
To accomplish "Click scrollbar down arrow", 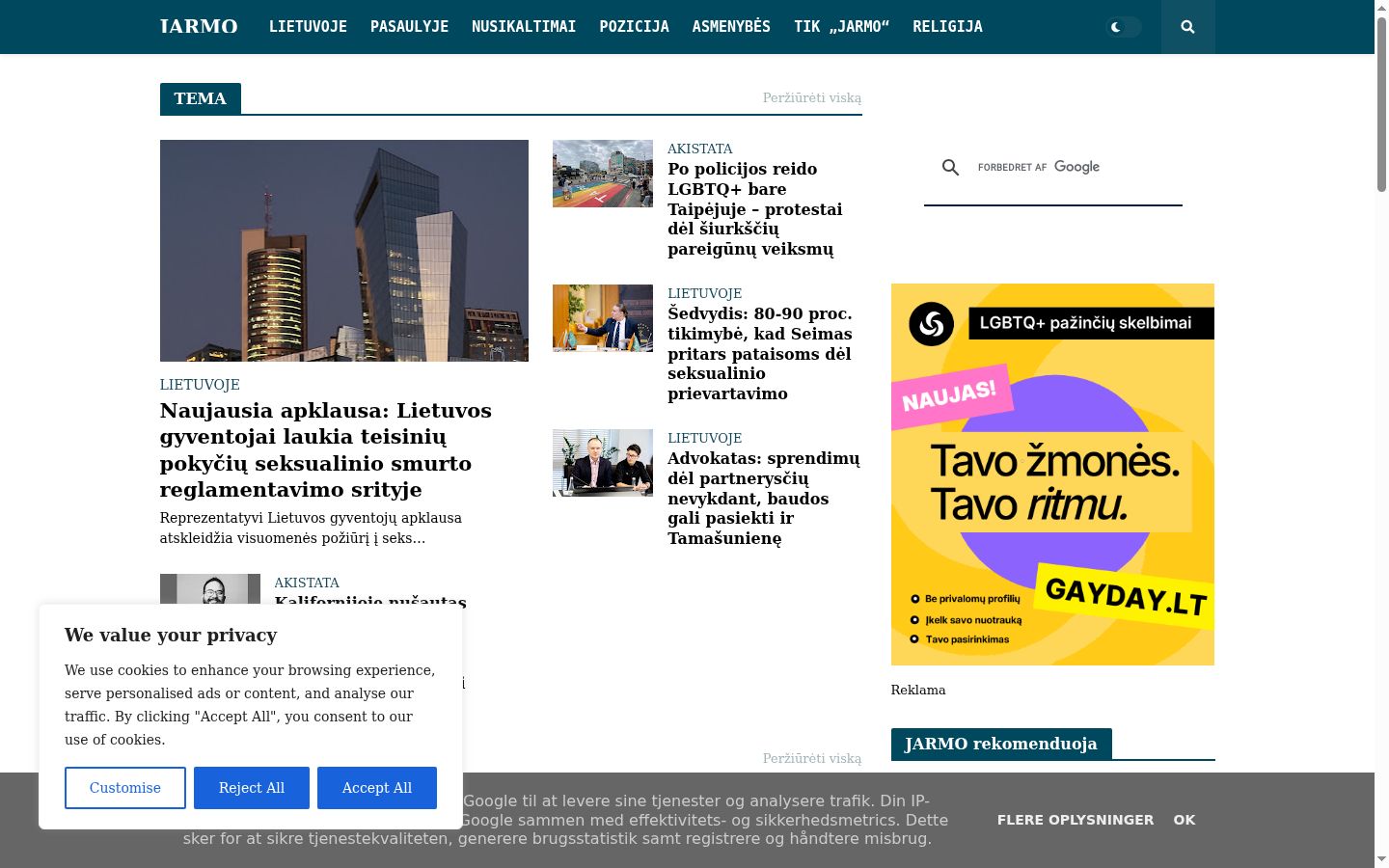I will [x=1381, y=858].
